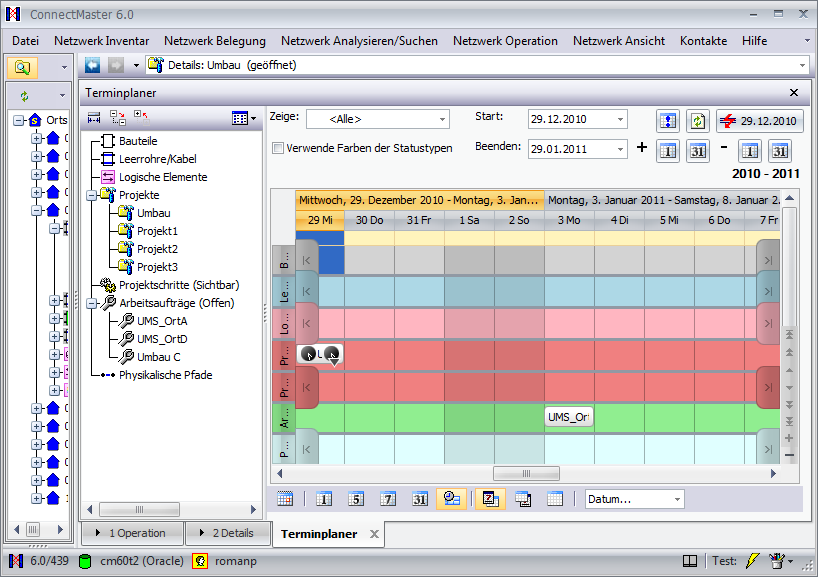Select the Leerrohre/Kabel tree item
The image size is (818, 577).
pyautogui.click(x=158, y=159)
